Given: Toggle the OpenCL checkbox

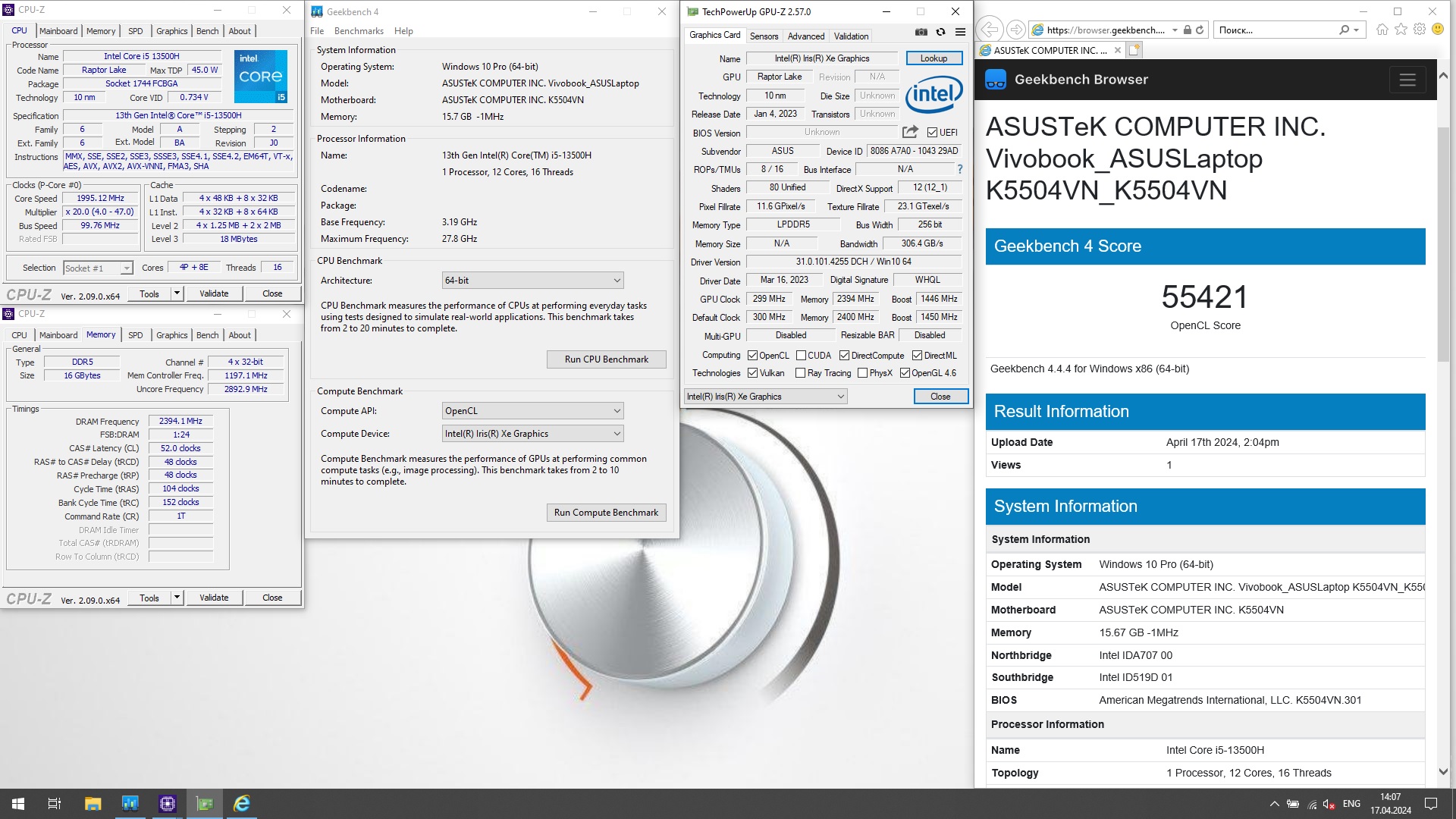Looking at the screenshot, I should coord(752,356).
